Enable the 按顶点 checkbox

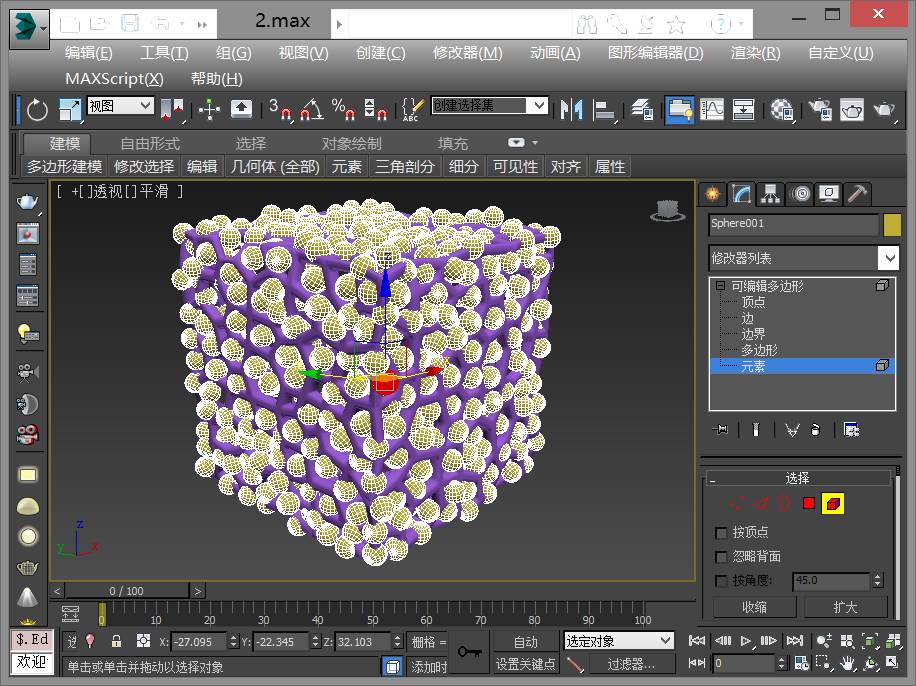tap(721, 533)
